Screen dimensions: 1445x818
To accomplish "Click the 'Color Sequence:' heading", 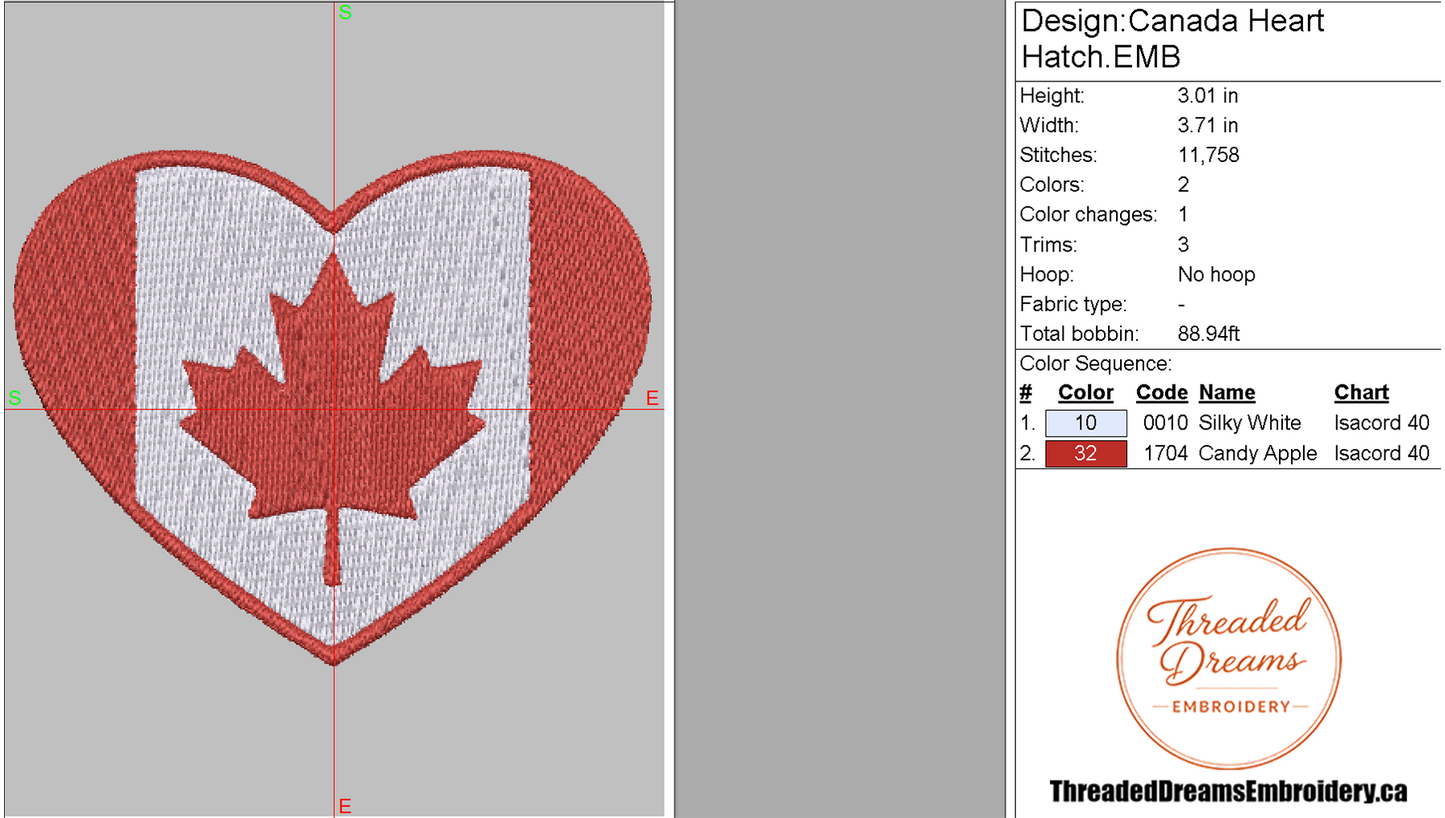I will coord(1096,364).
